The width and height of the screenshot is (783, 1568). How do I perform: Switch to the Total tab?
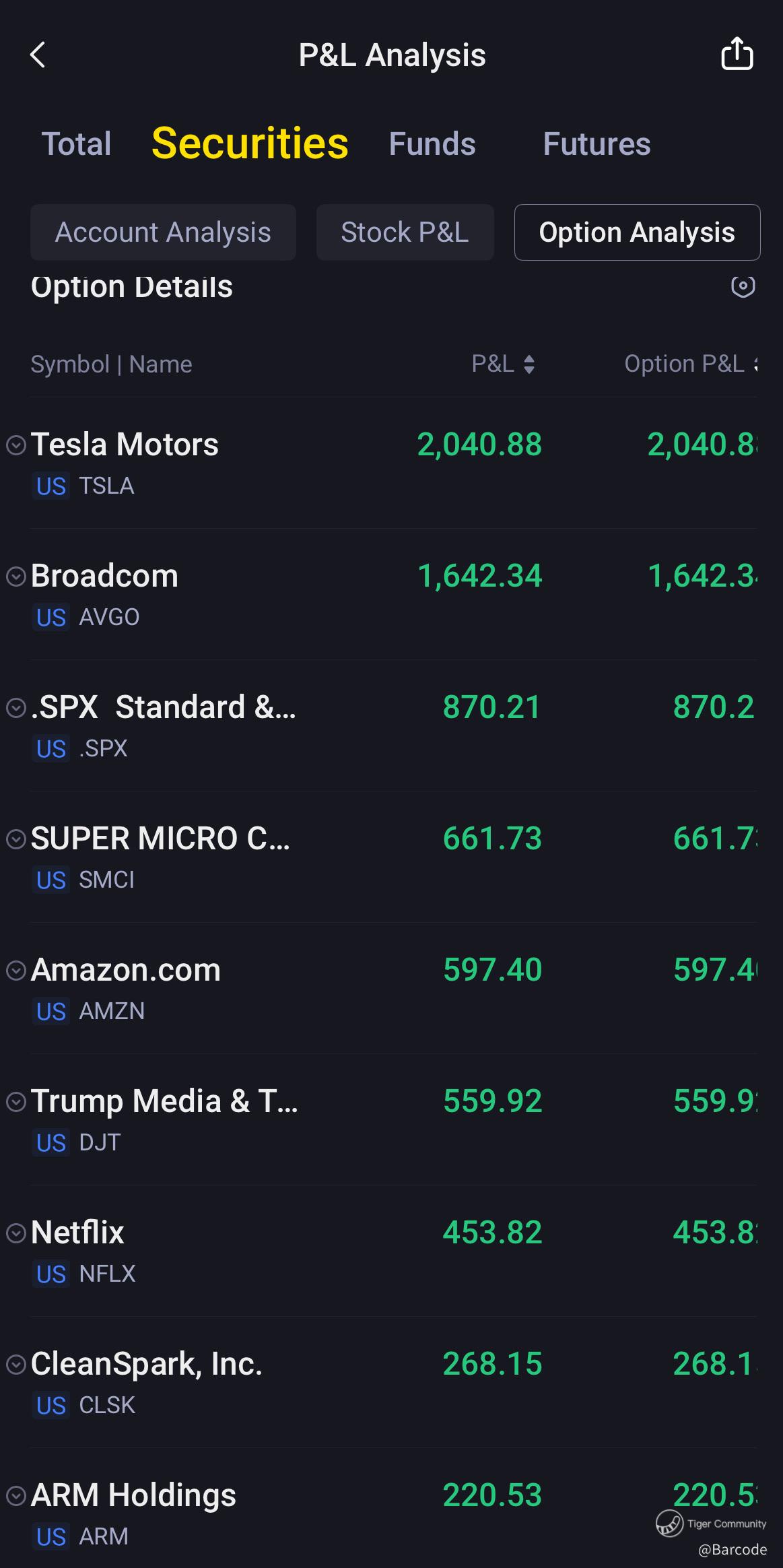coord(77,144)
